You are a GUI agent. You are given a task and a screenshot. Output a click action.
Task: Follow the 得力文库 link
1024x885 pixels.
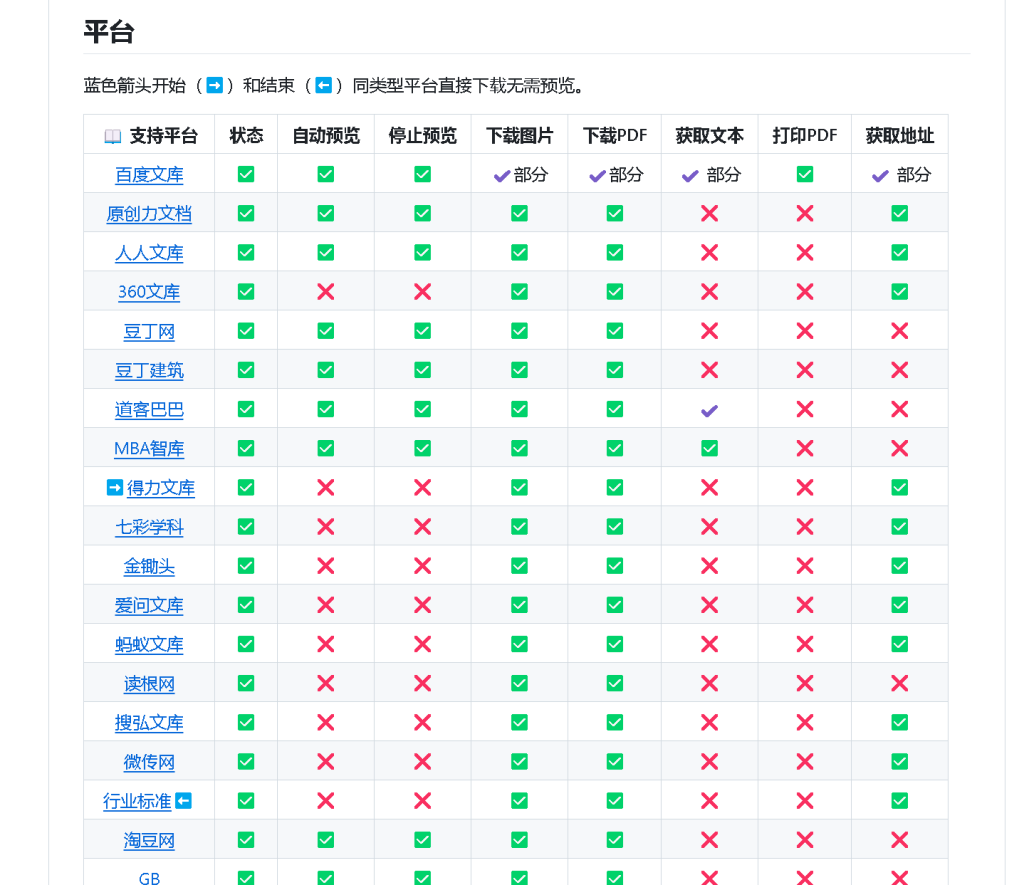tap(161, 488)
